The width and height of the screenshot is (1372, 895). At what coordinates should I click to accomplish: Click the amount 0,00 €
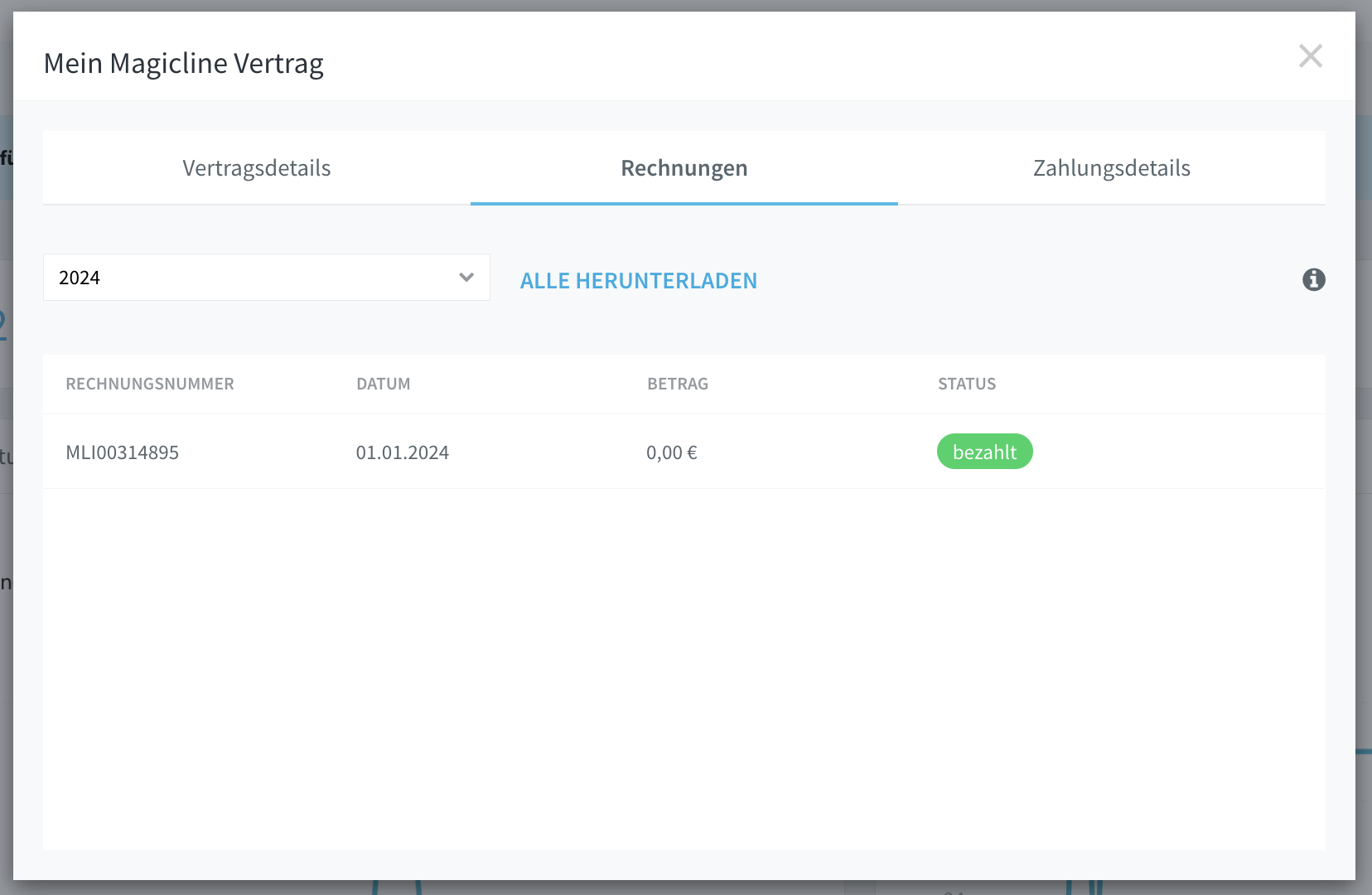click(x=672, y=452)
